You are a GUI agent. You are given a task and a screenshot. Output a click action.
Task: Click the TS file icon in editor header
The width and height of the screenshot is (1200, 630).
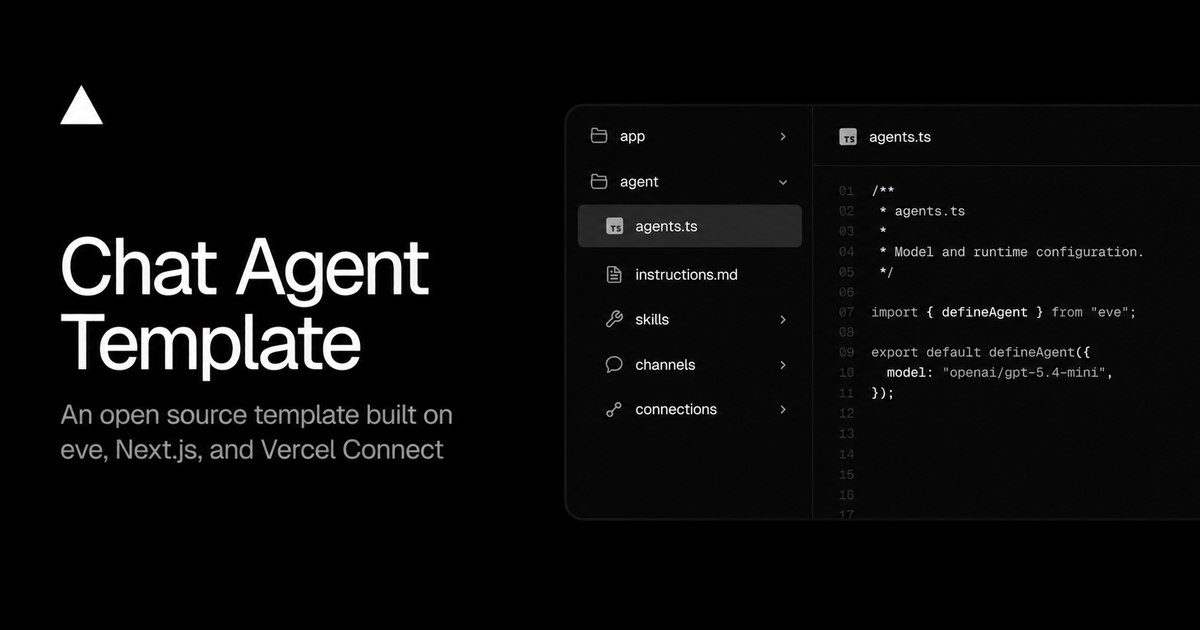848,137
